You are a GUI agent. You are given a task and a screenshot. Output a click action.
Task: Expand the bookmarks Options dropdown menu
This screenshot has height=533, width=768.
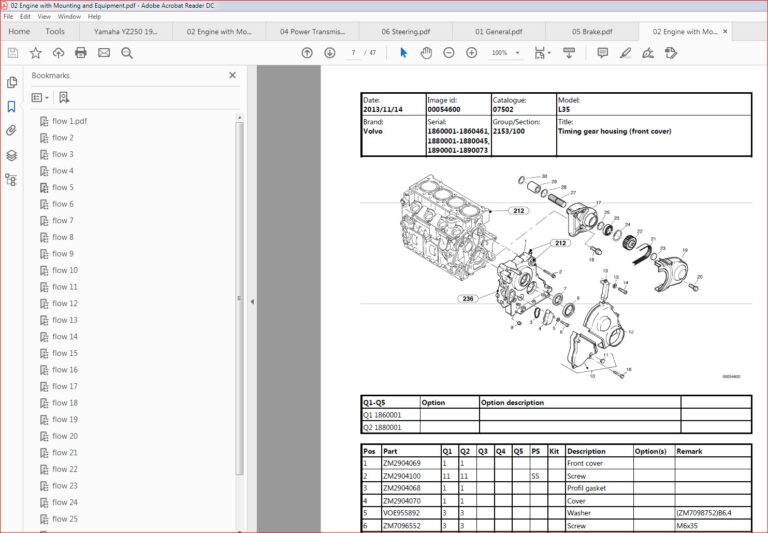click(40, 97)
